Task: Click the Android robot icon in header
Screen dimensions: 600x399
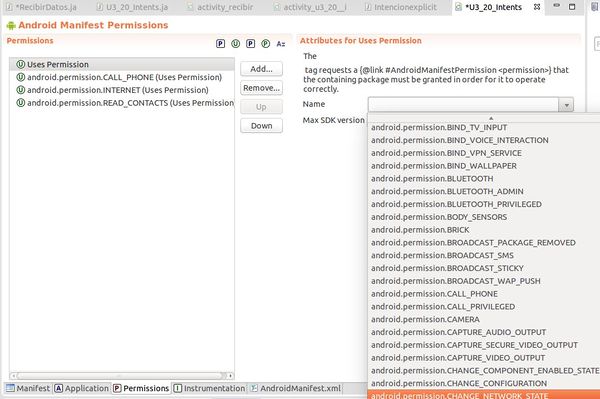Action: pos(11,26)
